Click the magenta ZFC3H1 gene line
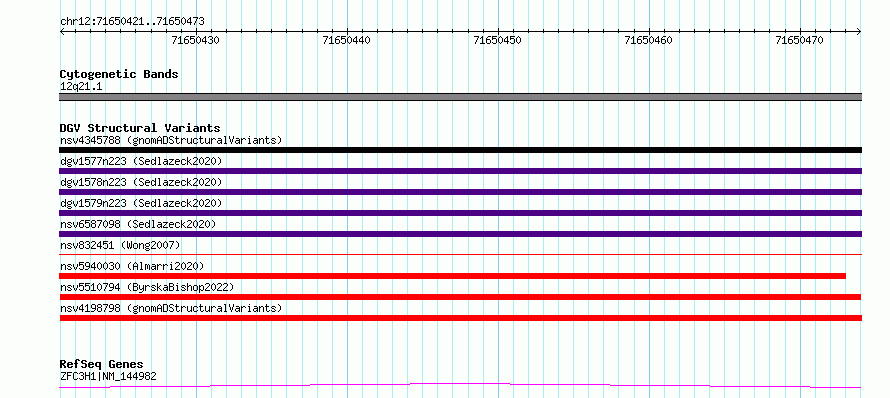This screenshot has height=398, width=890. pos(460,386)
